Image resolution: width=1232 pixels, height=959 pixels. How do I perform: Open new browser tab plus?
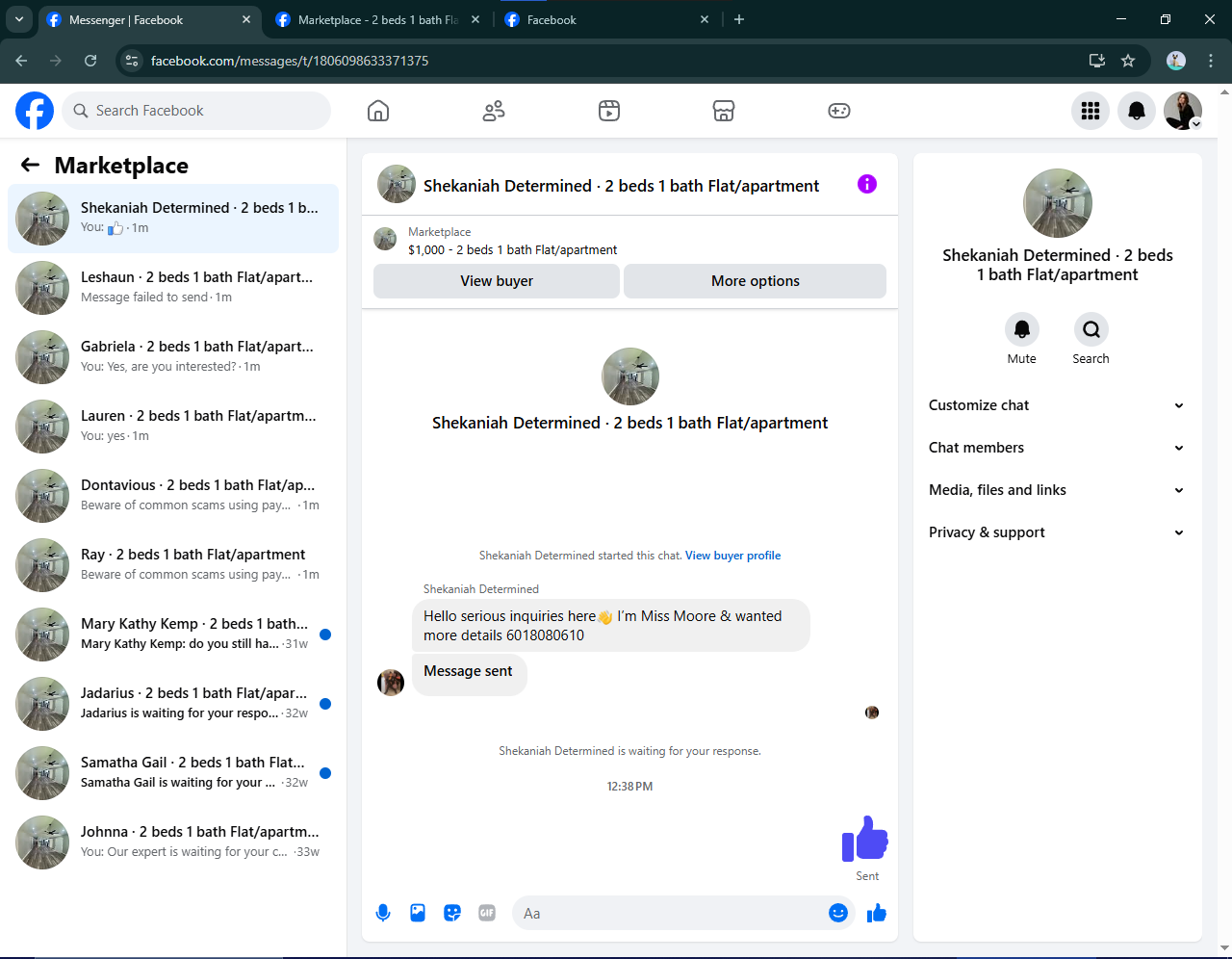(x=739, y=19)
